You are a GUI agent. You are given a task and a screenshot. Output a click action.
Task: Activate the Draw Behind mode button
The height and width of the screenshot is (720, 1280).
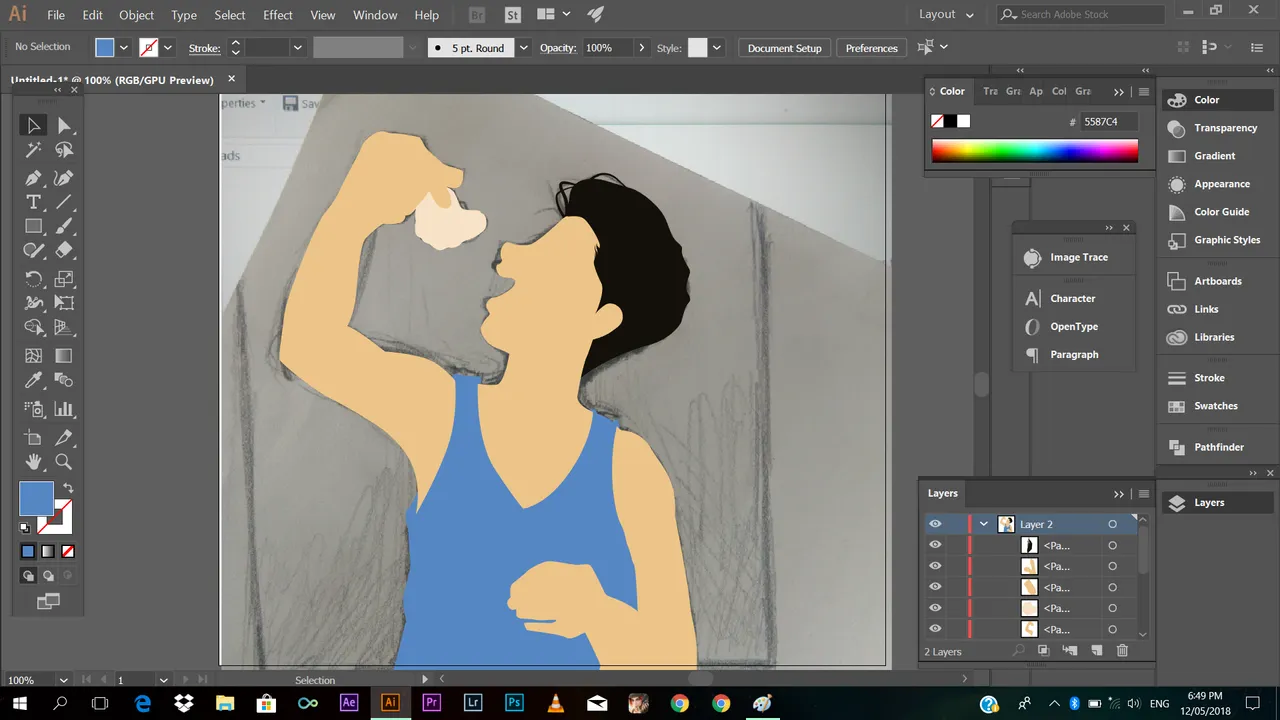pos(47,576)
